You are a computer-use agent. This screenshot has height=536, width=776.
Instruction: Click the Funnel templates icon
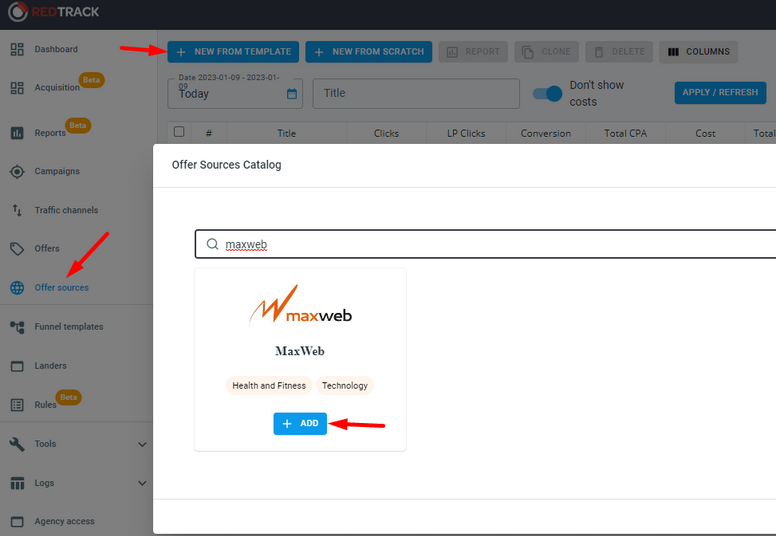coord(17,327)
